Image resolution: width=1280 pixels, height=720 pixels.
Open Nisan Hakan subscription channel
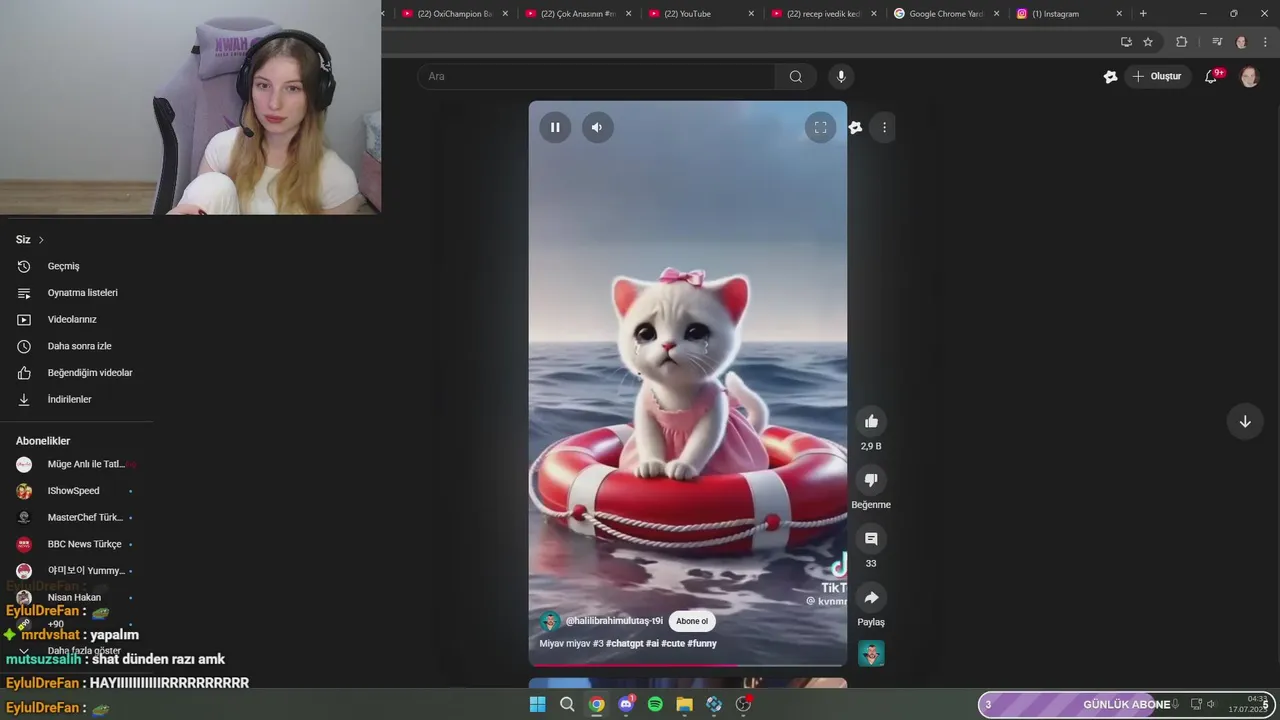pyautogui.click(x=76, y=597)
